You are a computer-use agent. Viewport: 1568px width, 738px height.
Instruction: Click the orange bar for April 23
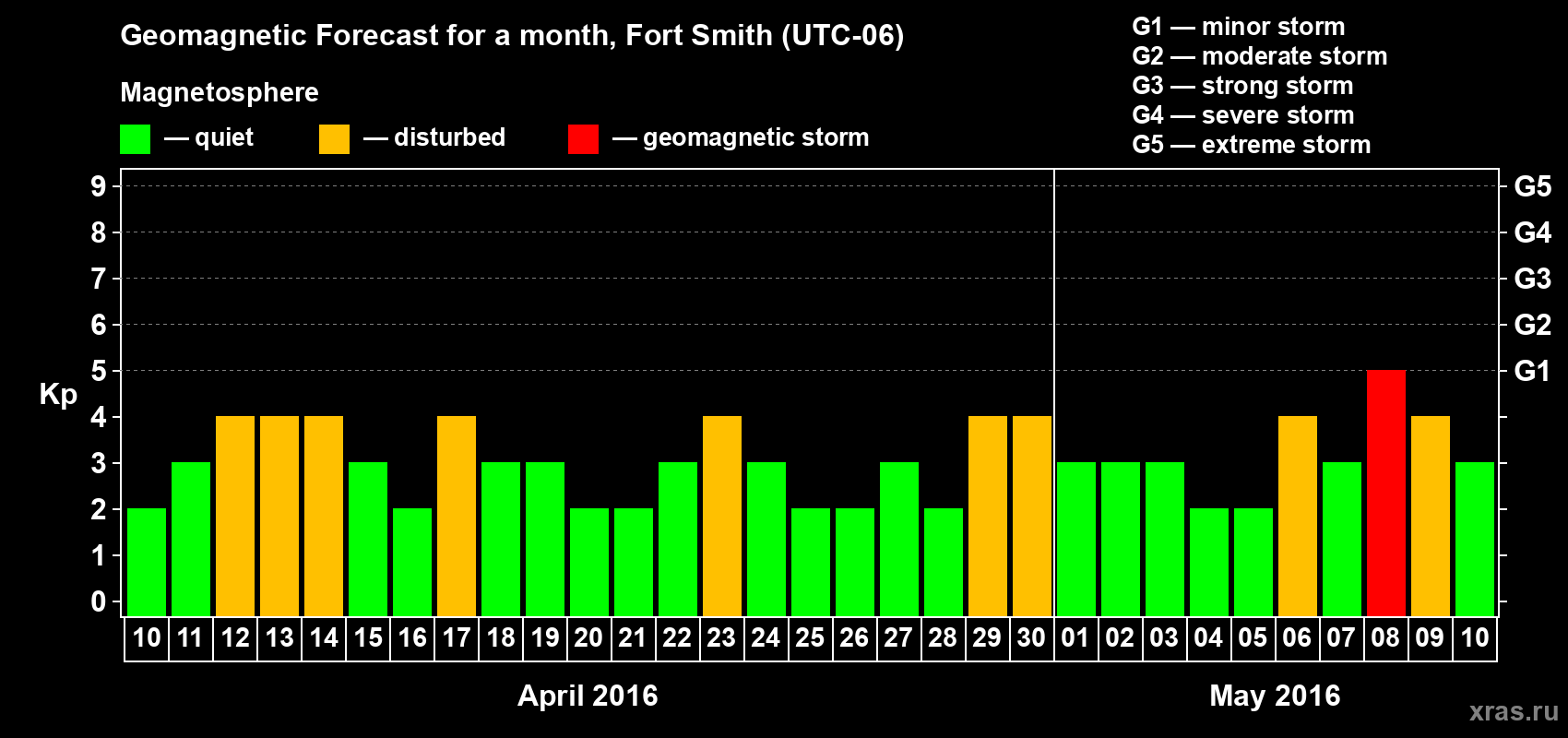pos(722,516)
